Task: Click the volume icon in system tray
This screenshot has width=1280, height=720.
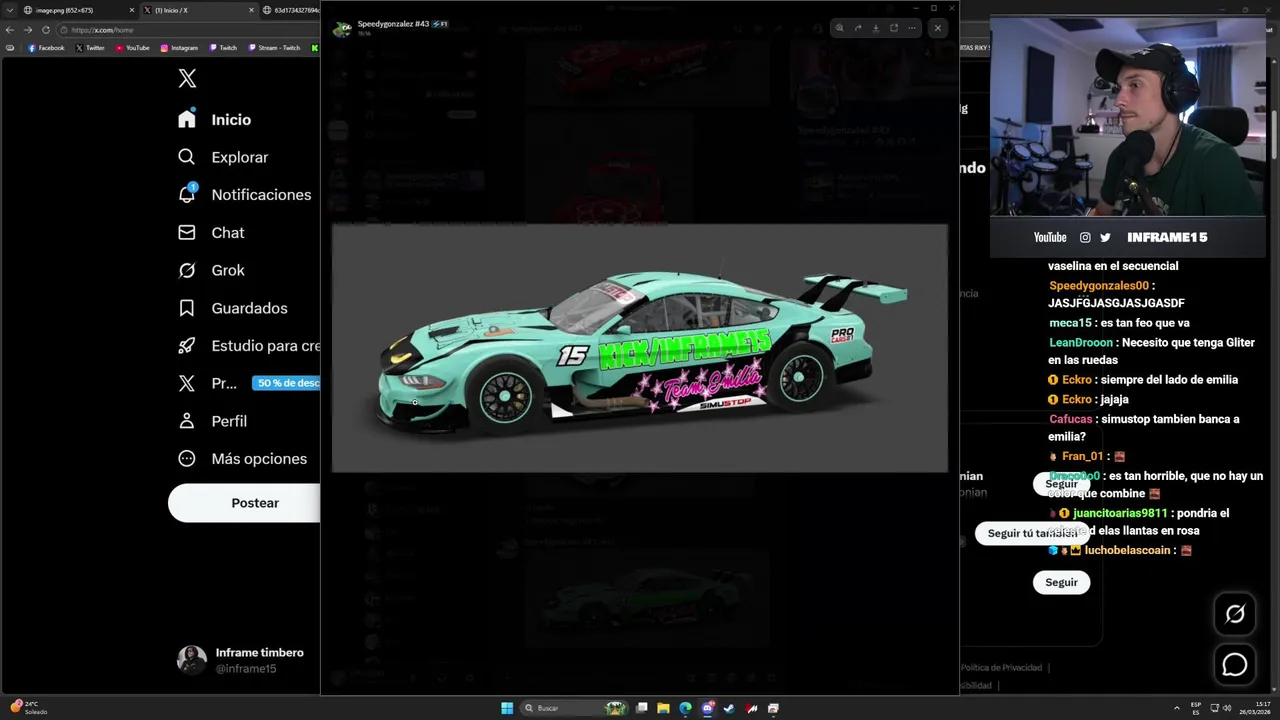Action: (1227, 708)
